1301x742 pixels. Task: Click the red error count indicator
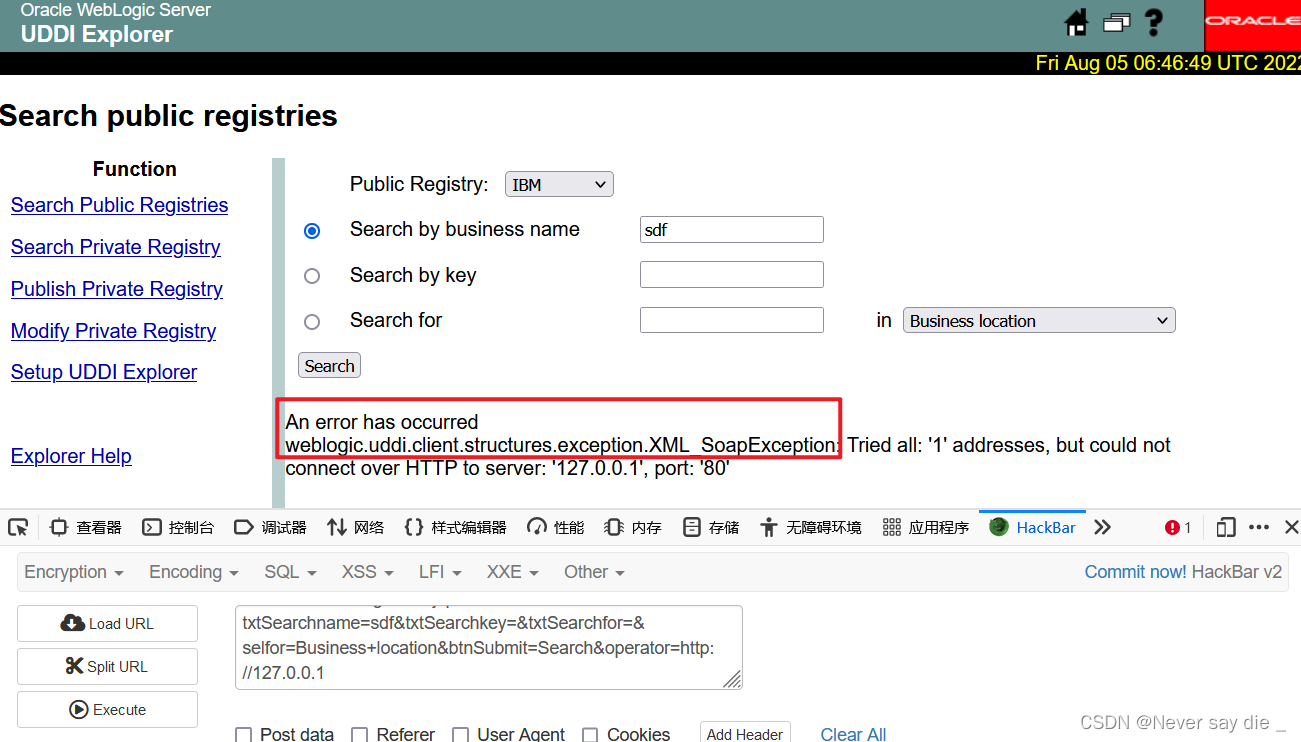(x=1178, y=527)
